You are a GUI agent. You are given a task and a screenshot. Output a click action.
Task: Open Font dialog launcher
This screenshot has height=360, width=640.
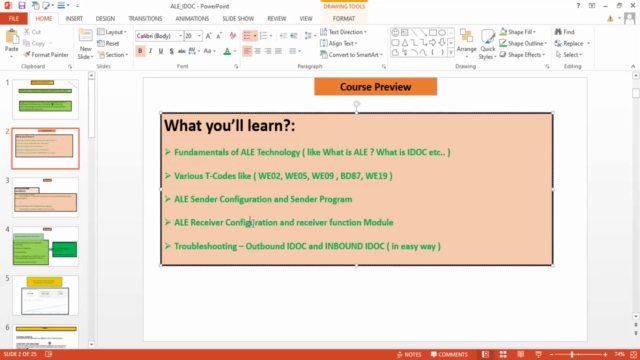click(x=236, y=66)
